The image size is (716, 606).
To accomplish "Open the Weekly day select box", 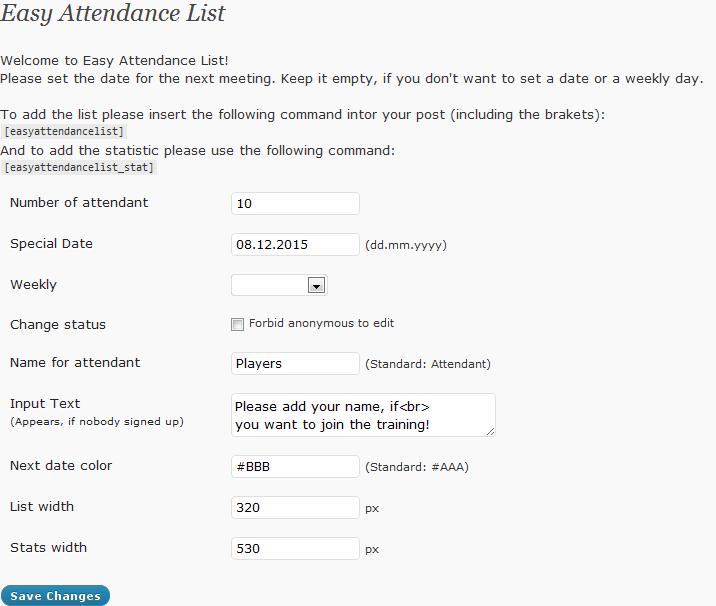I will (279, 285).
